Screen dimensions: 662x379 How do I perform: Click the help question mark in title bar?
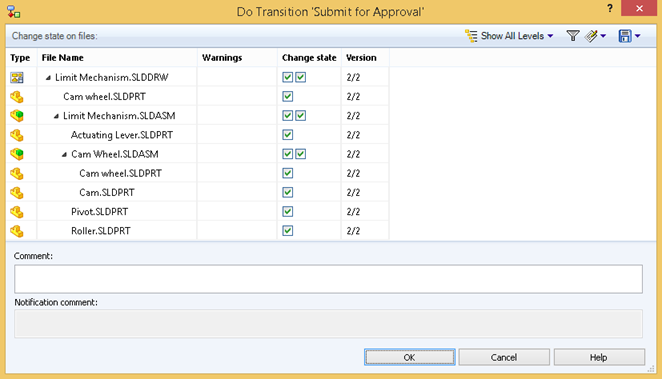coord(610,8)
